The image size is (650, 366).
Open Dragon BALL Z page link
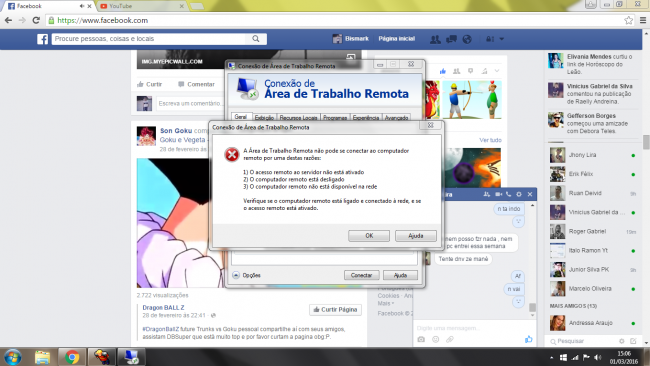click(x=163, y=308)
